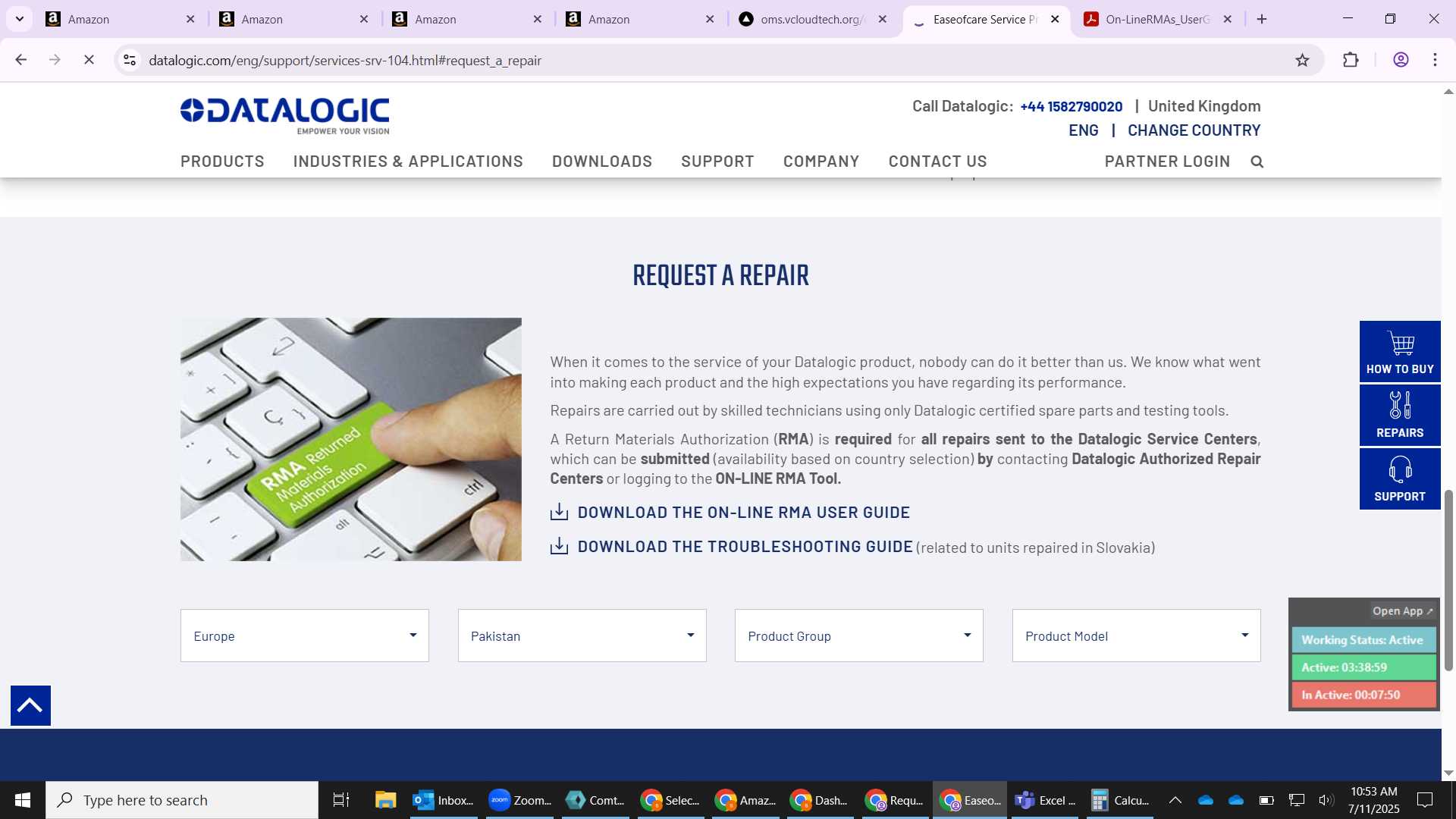1456x819 pixels.
Task: Open the Excel Teams taskbar item
Action: pyautogui.click(x=1046, y=800)
